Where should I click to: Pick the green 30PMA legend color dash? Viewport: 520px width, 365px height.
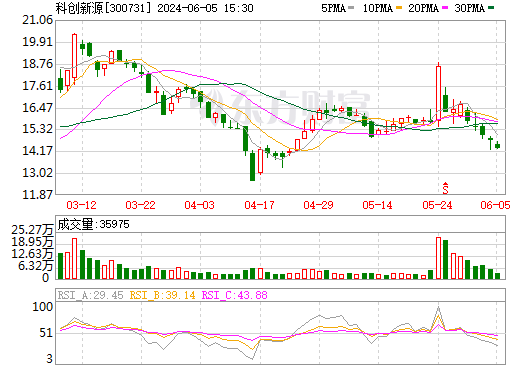(491, 8)
